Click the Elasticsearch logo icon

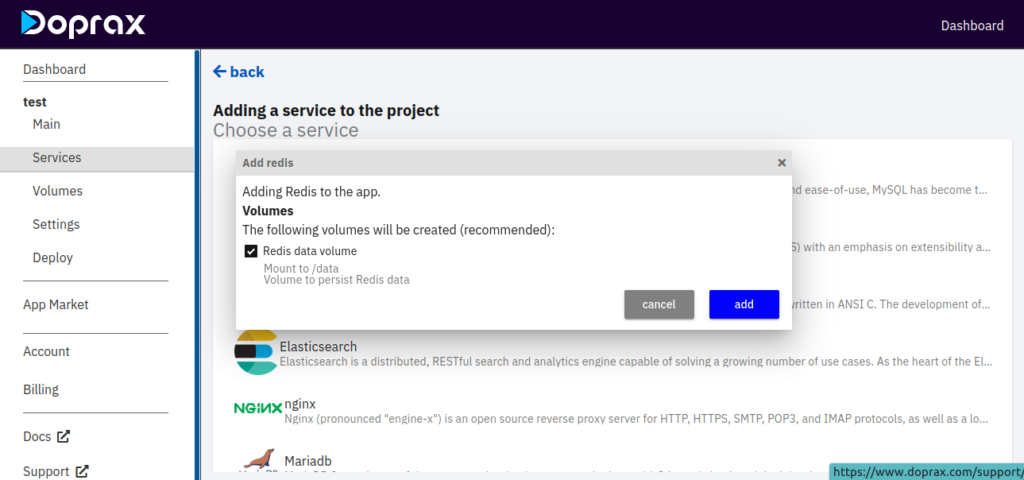pos(256,352)
